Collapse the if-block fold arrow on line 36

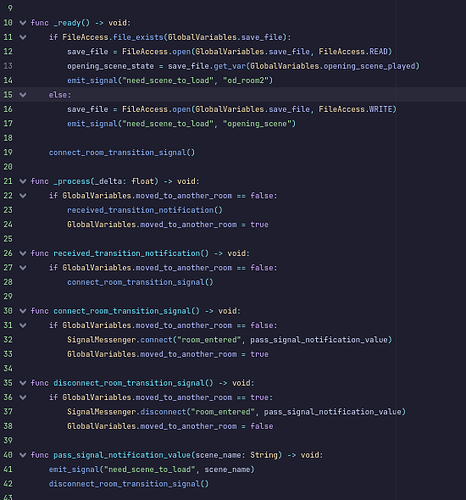[23, 397]
